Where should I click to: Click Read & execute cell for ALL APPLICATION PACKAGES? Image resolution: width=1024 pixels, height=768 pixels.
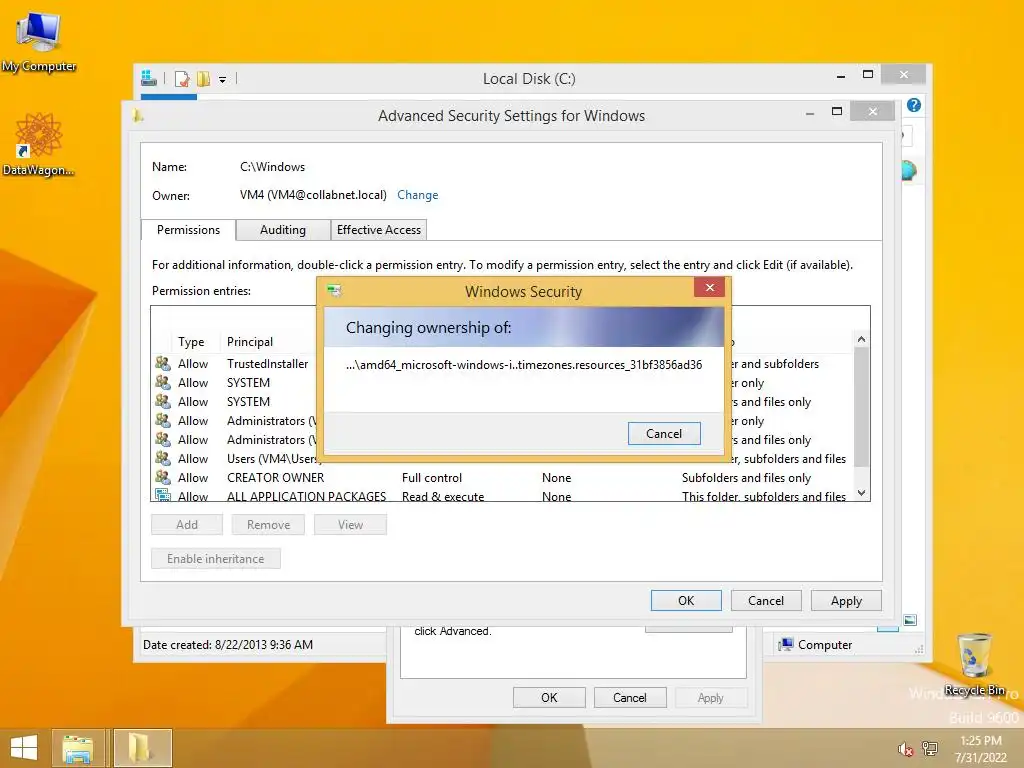[x=443, y=496]
